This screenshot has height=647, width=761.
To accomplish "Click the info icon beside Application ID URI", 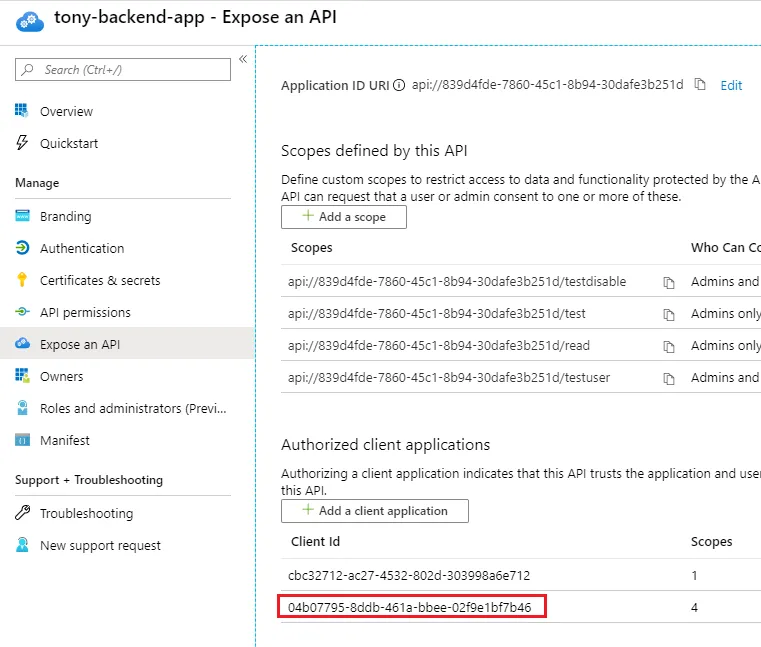I will coord(400,85).
